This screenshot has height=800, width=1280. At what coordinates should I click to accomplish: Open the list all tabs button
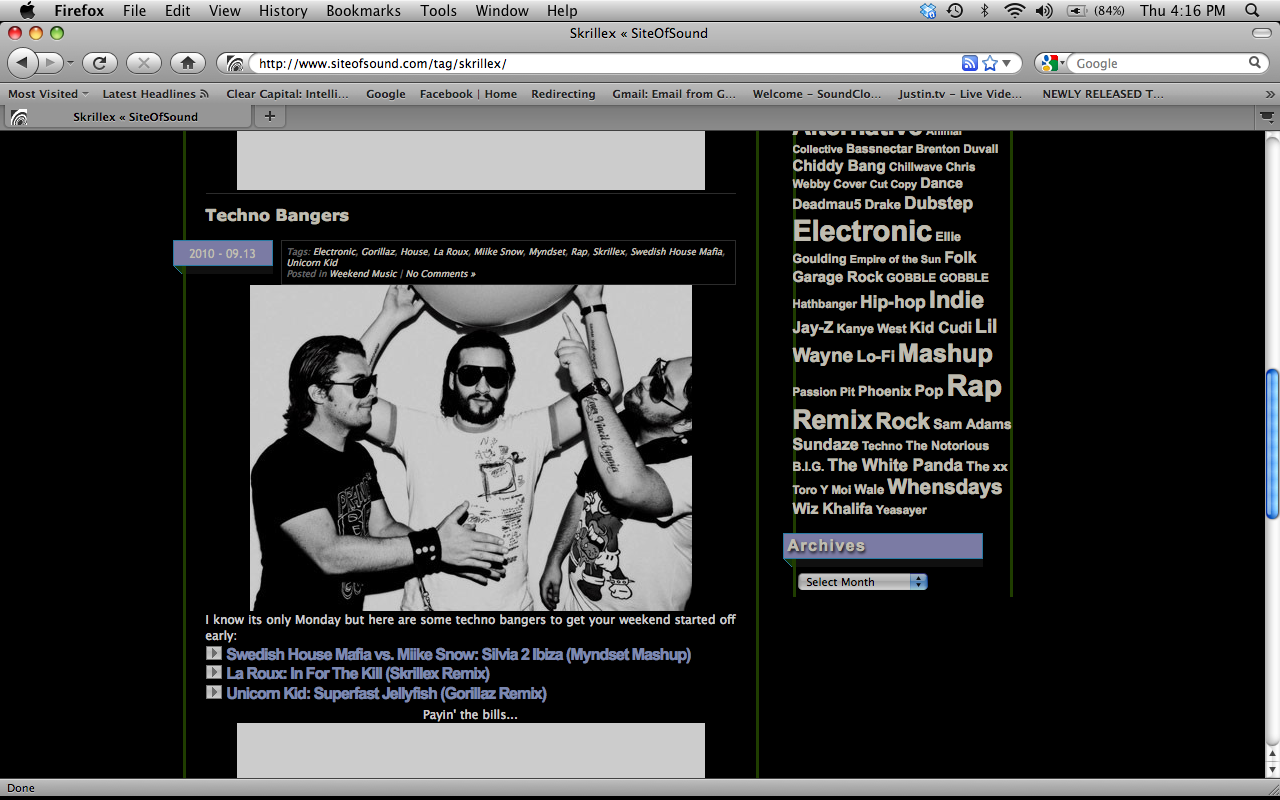coord(1267,117)
